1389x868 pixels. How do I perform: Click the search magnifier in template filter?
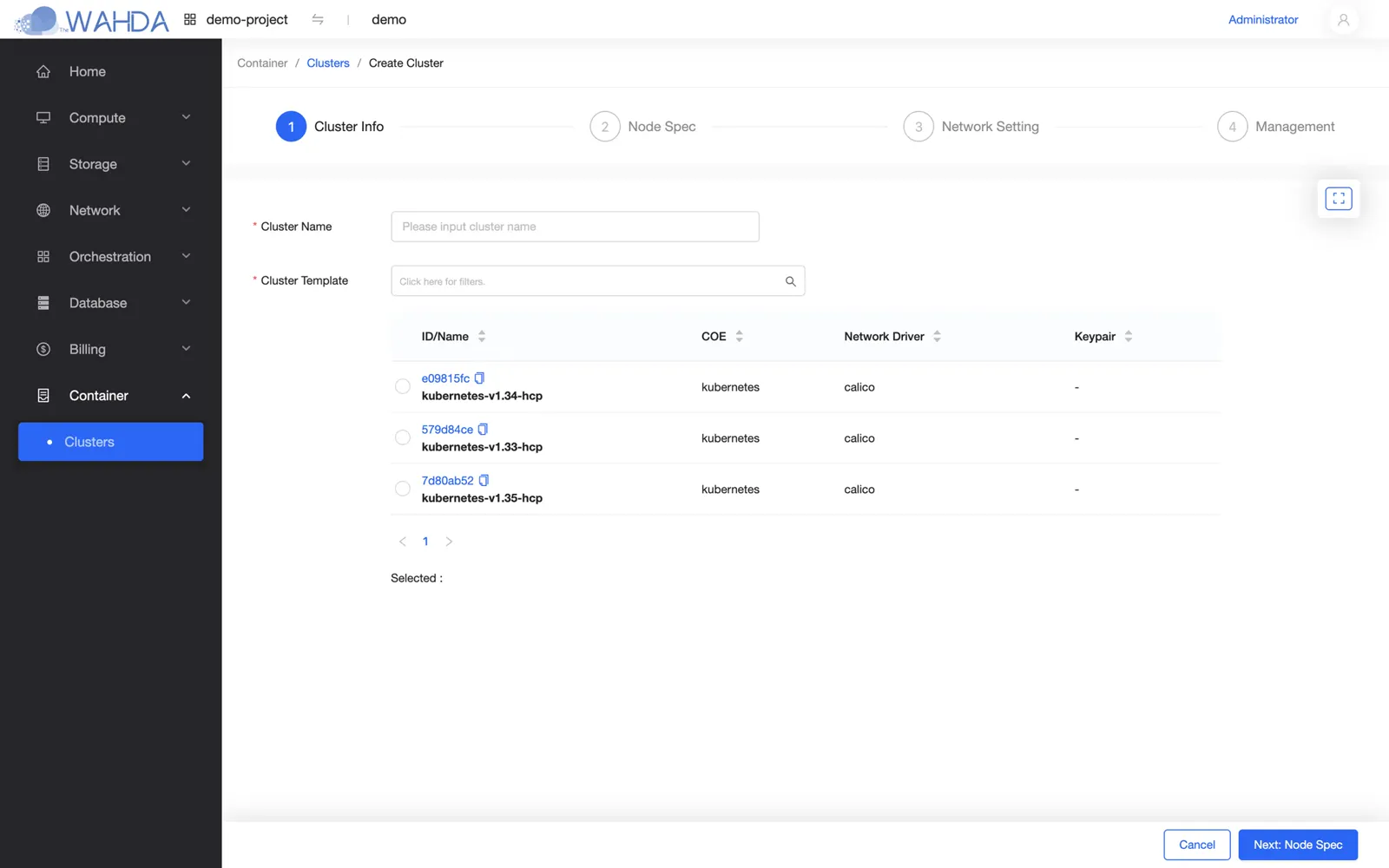[790, 281]
